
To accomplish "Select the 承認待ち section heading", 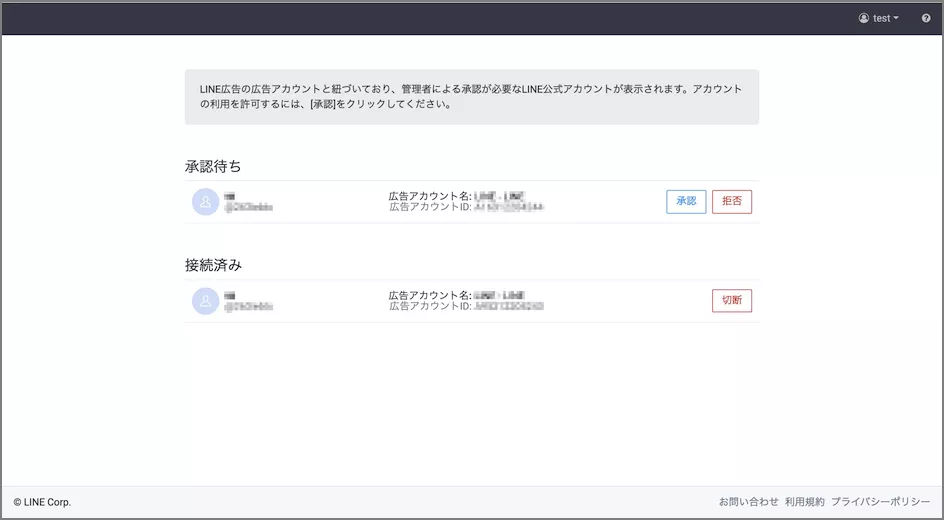I will tap(213, 166).
